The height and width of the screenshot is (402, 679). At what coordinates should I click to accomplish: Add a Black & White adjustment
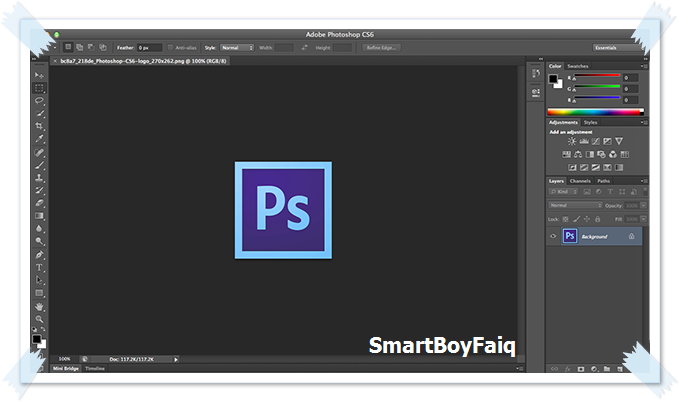tap(590, 154)
